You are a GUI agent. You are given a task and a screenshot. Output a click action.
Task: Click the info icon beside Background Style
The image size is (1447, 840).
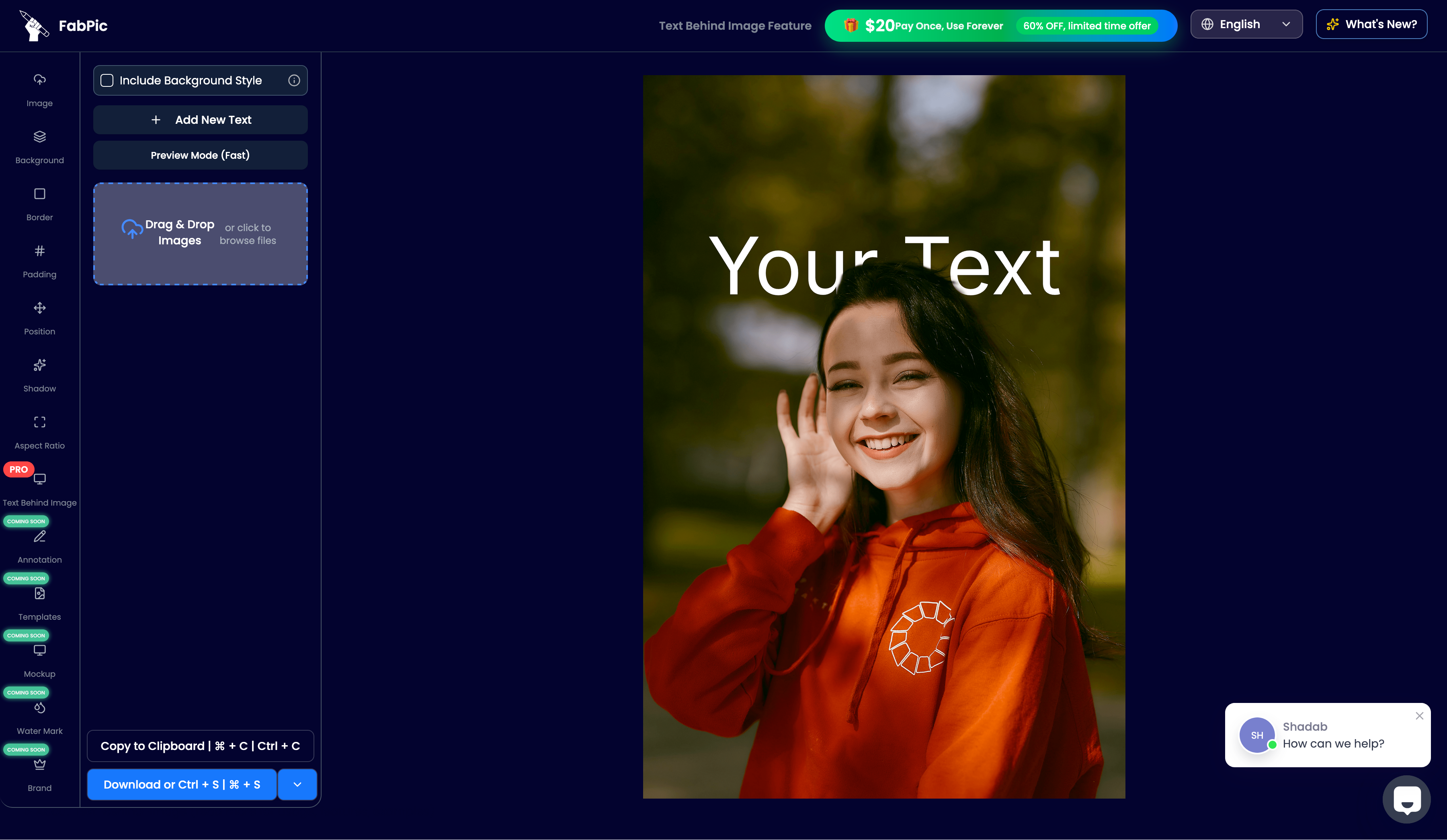tap(294, 80)
